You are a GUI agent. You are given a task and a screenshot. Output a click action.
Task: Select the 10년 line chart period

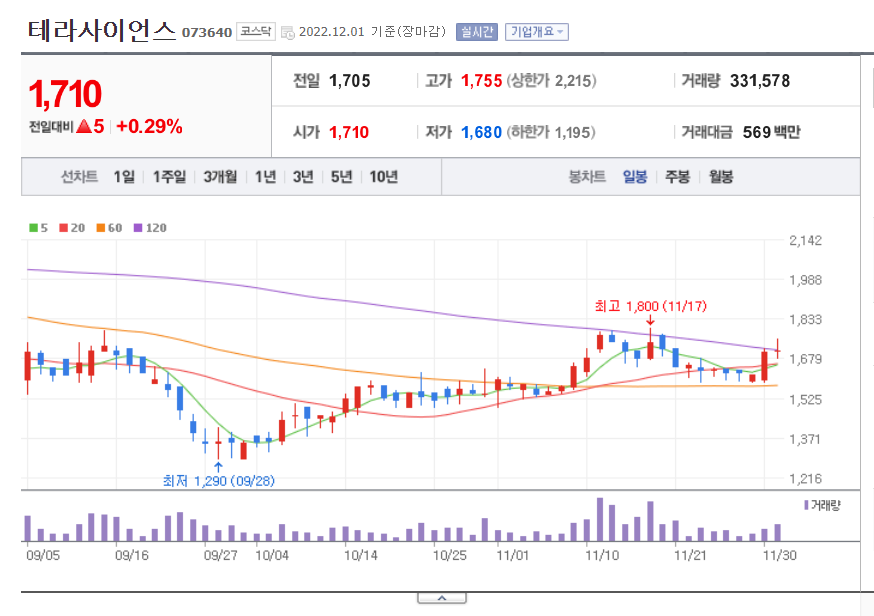(x=383, y=177)
